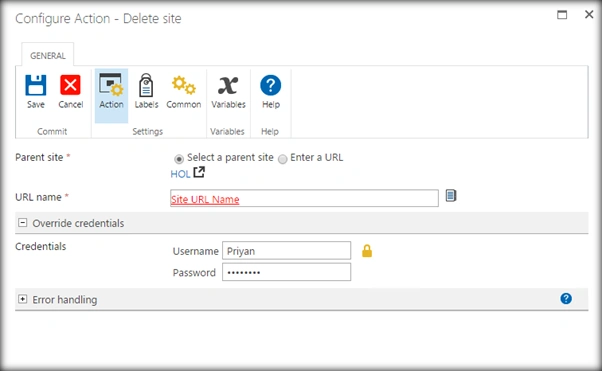Click the help icon in Error handling row
Image resolution: width=602 pixels, height=371 pixels.
pyautogui.click(x=566, y=298)
